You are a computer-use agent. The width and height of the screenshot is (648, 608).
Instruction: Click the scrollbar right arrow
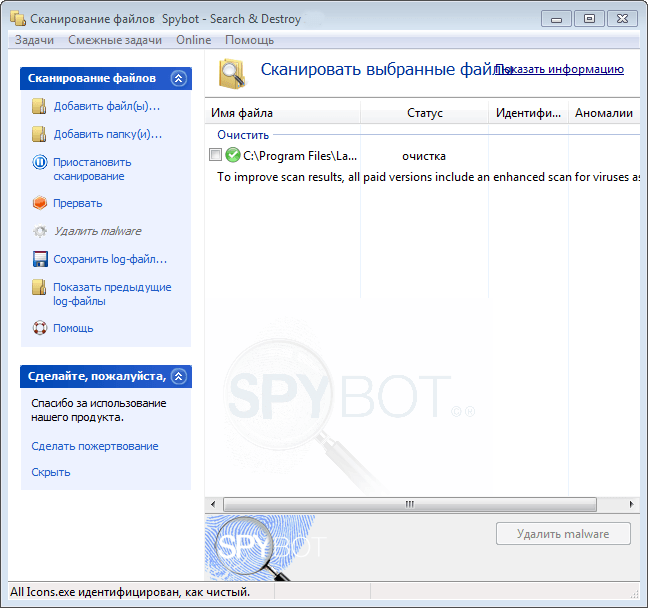pyautogui.click(x=631, y=504)
